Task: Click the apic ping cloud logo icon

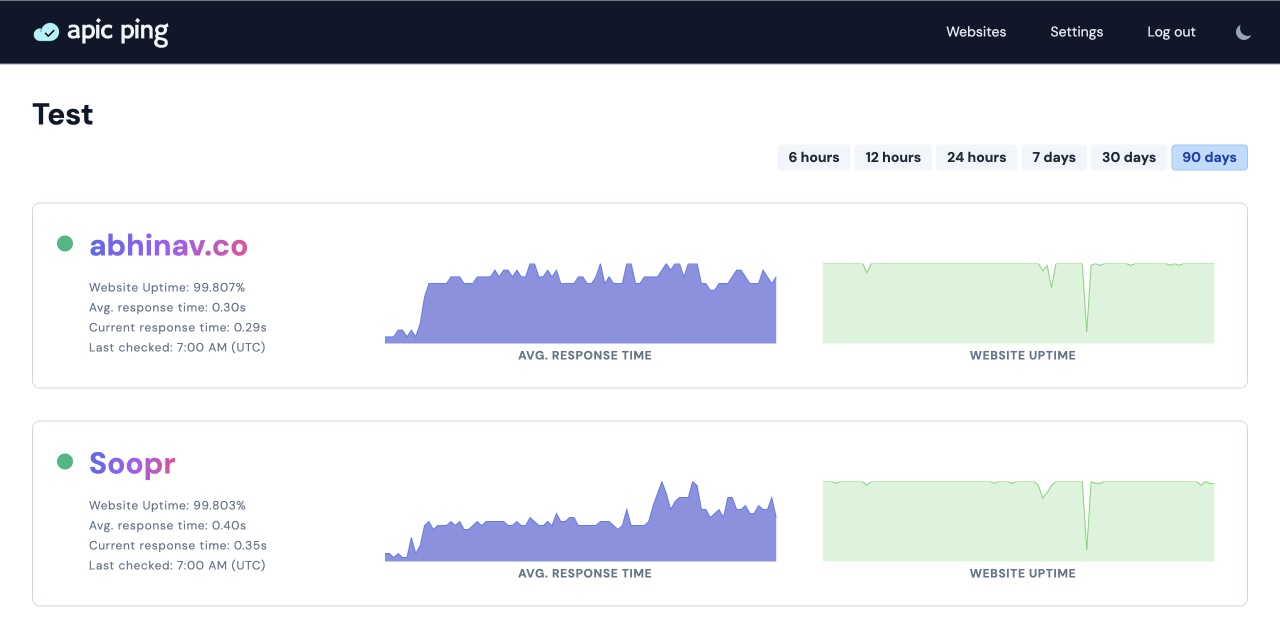Action: tap(46, 32)
